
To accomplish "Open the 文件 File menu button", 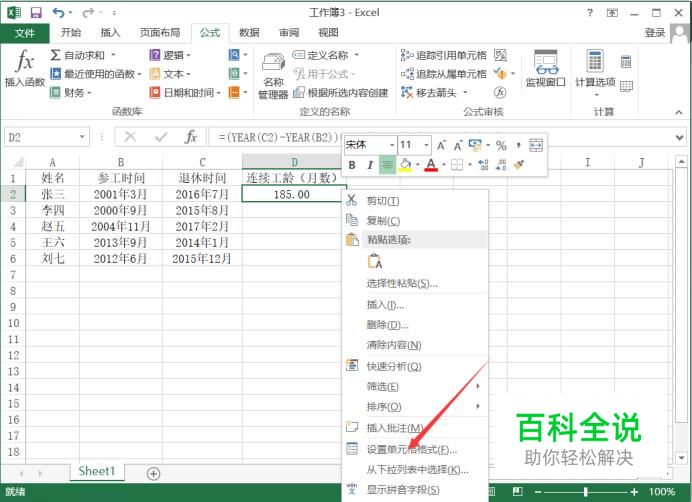I will point(25,33).
